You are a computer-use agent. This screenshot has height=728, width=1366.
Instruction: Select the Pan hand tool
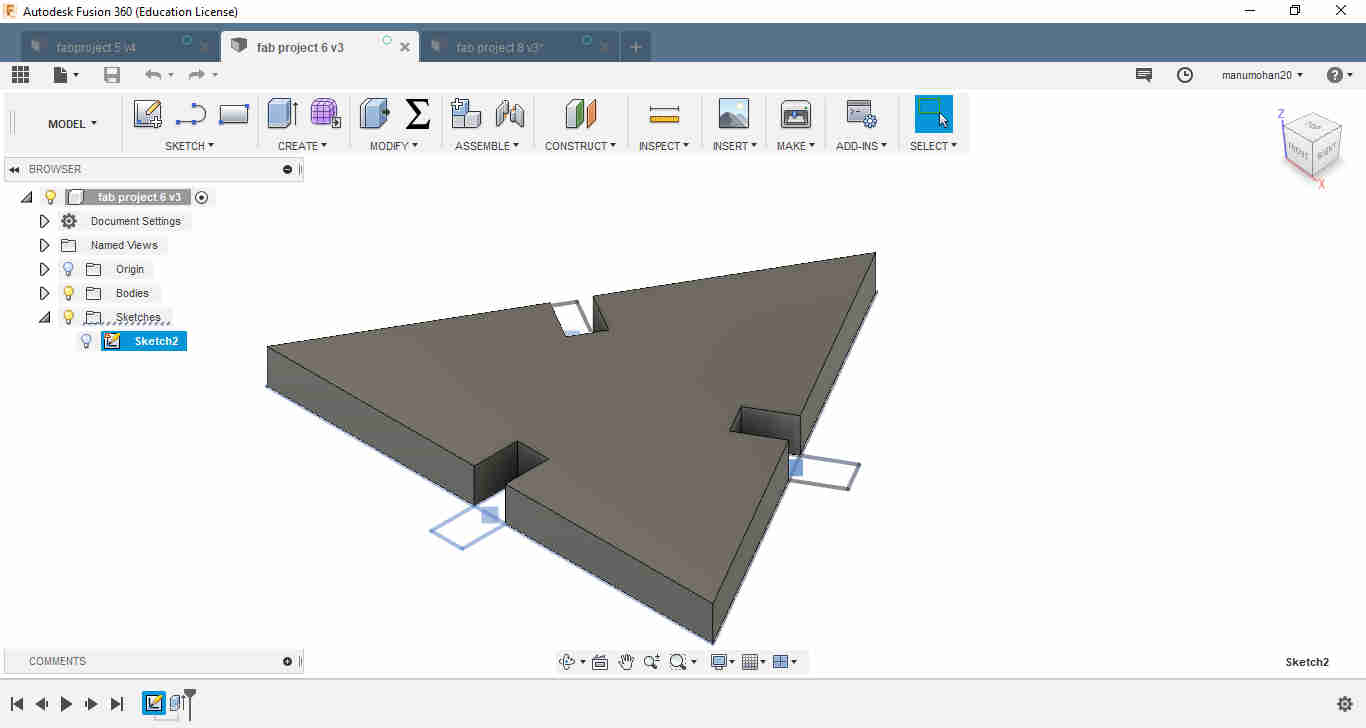[x=626, y=661]
